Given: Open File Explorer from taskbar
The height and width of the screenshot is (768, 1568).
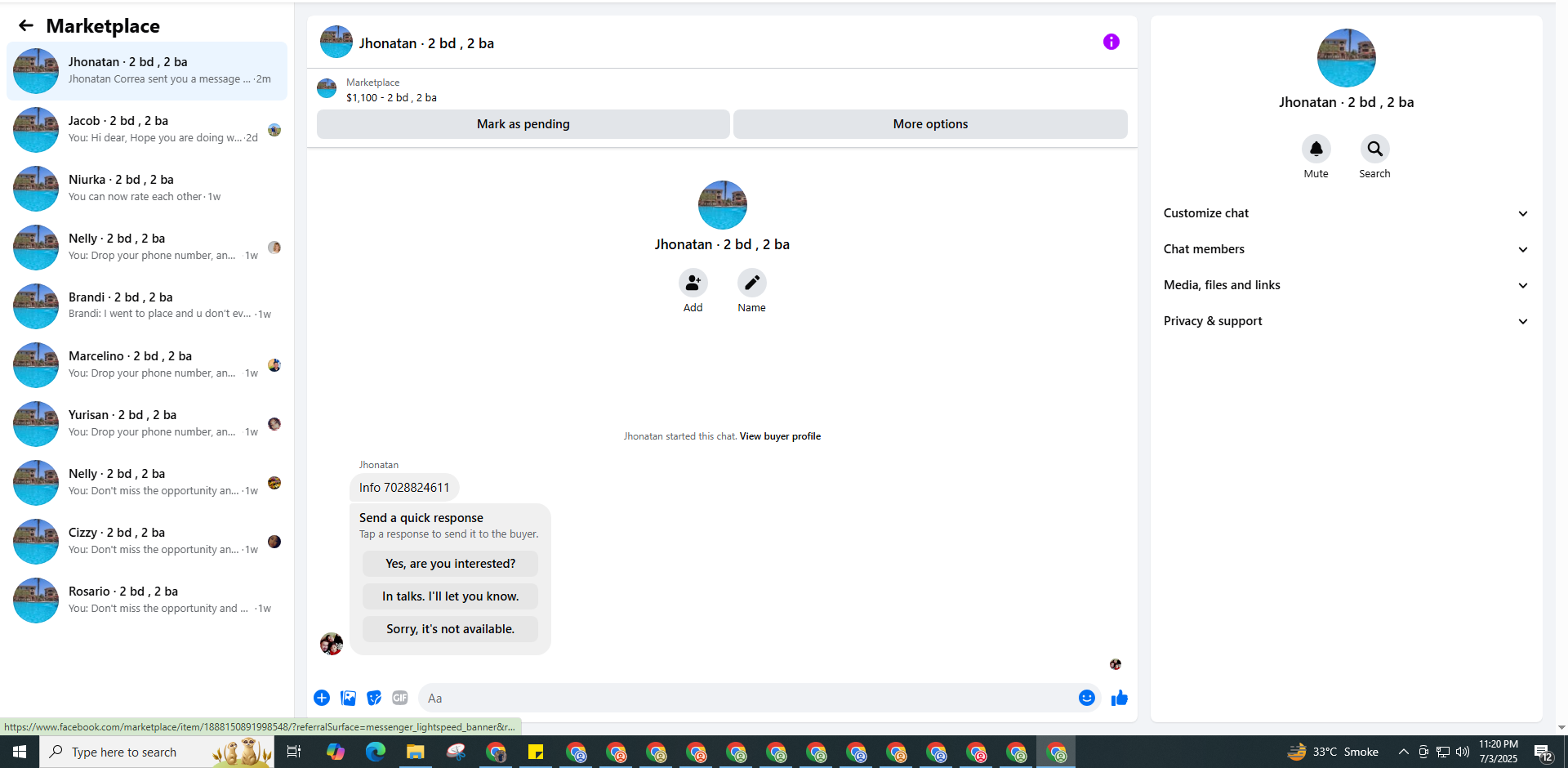Looking at the screenshot, I should click(416, 752).
